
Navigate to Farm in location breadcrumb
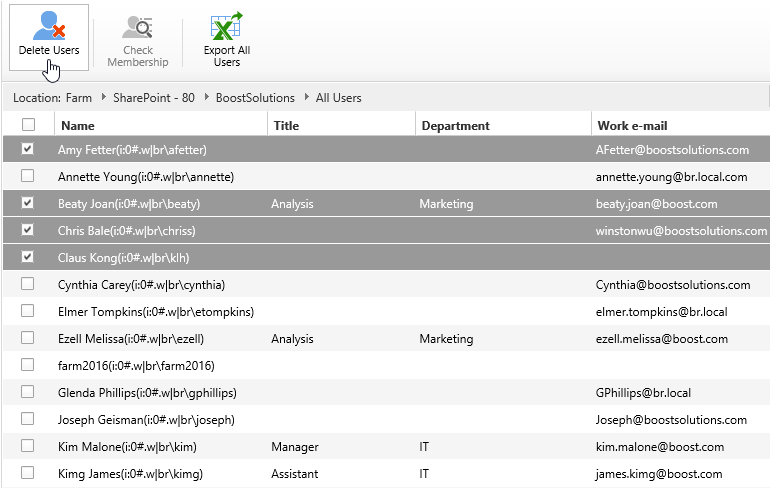(x=79, y=98)
